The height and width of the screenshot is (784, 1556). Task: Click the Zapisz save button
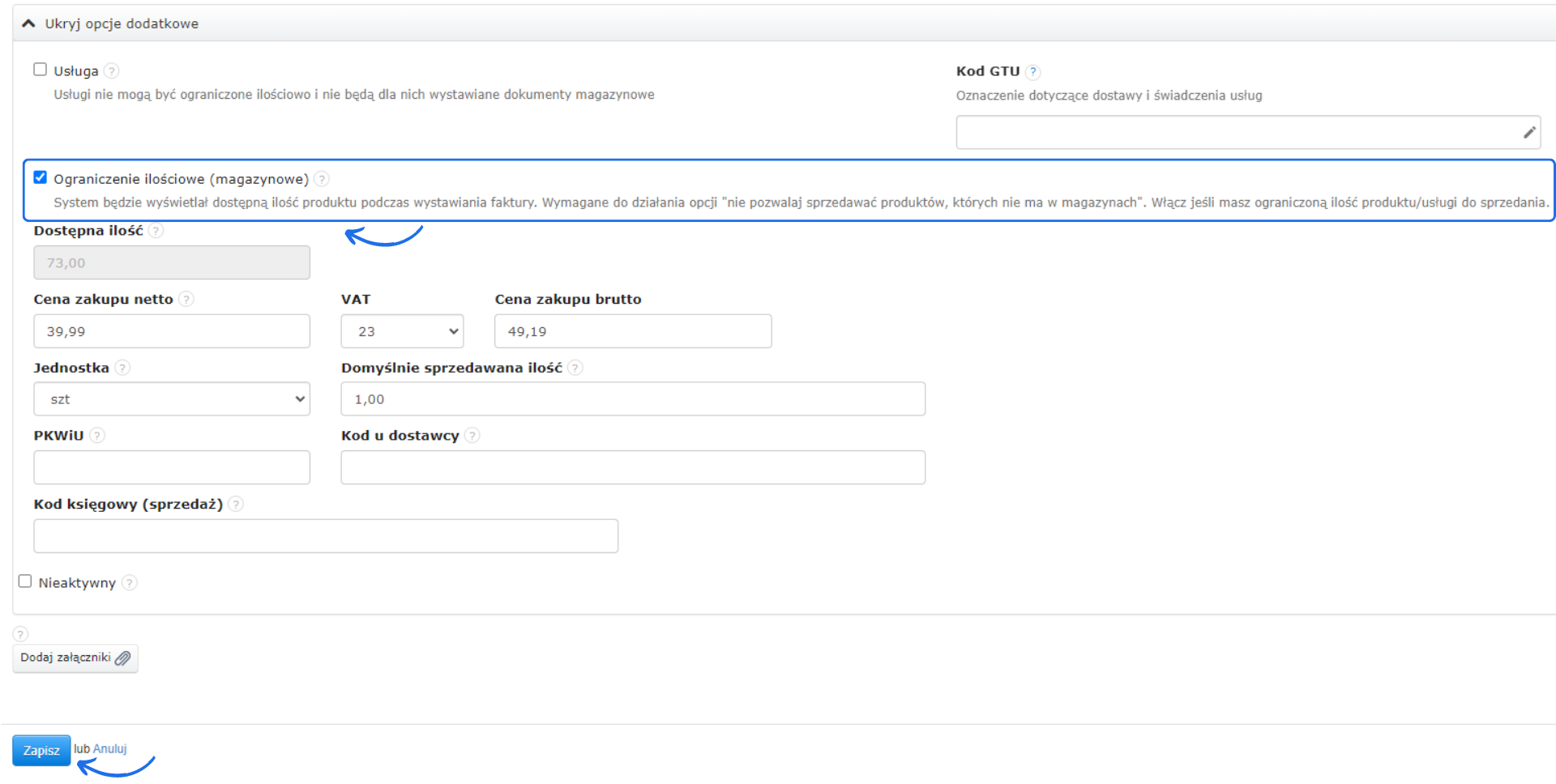(41, 751)
